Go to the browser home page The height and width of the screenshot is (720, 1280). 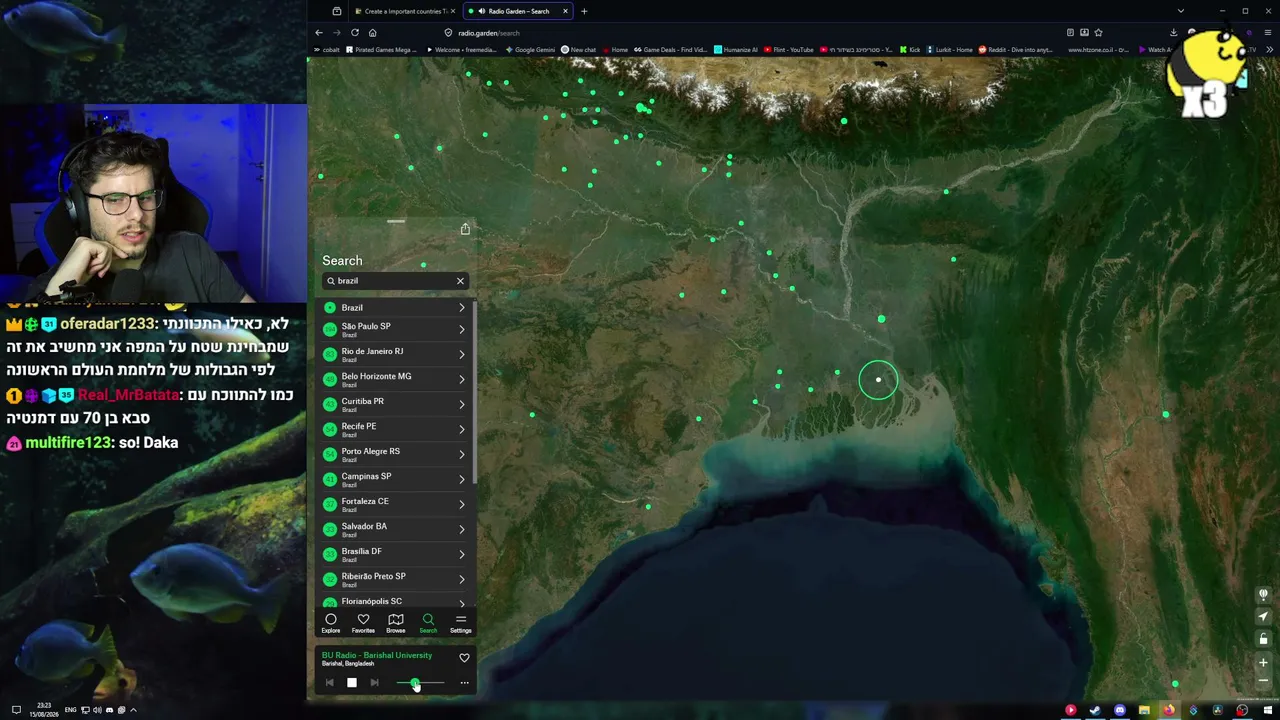pyautogui.click(x=372, y=33)
